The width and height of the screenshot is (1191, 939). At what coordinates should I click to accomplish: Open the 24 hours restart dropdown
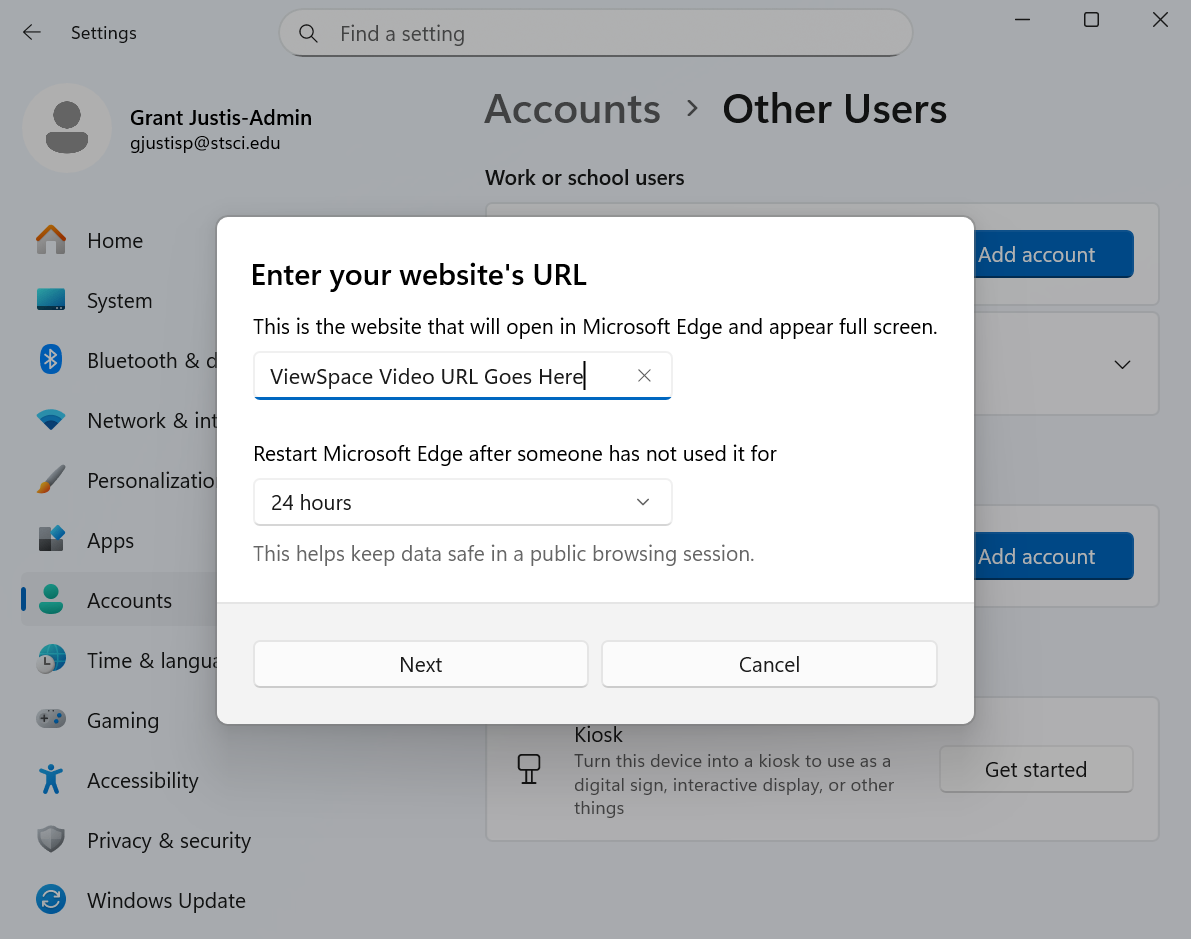pyautogui.click(x=463, y=502)
